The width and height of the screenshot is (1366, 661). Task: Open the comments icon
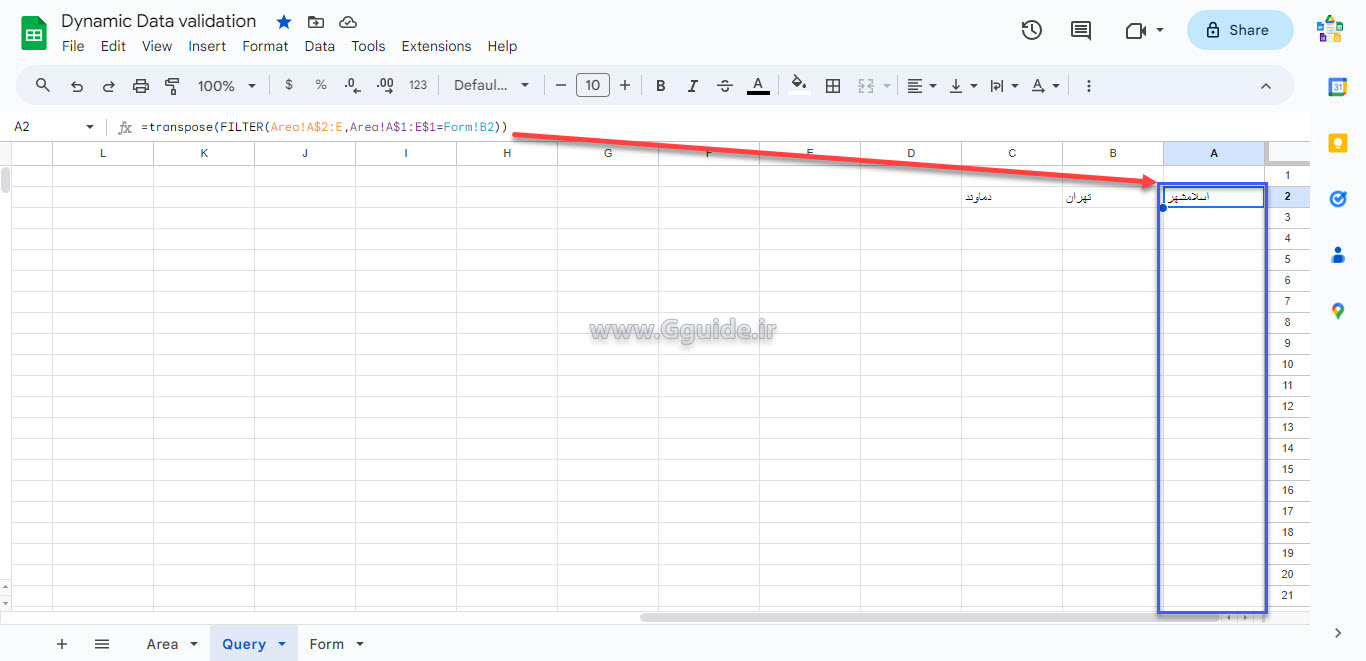tap(1081, 30)
